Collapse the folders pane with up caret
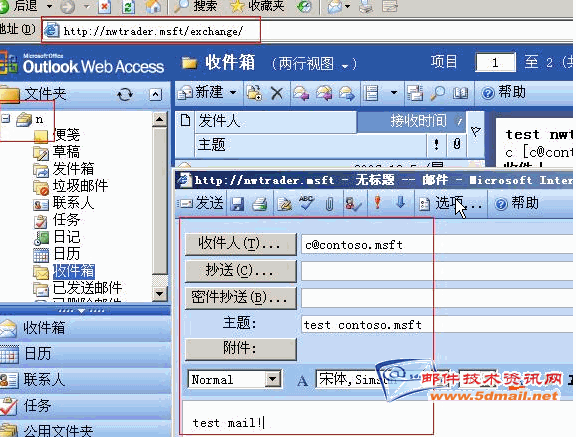 coord(155,95)
